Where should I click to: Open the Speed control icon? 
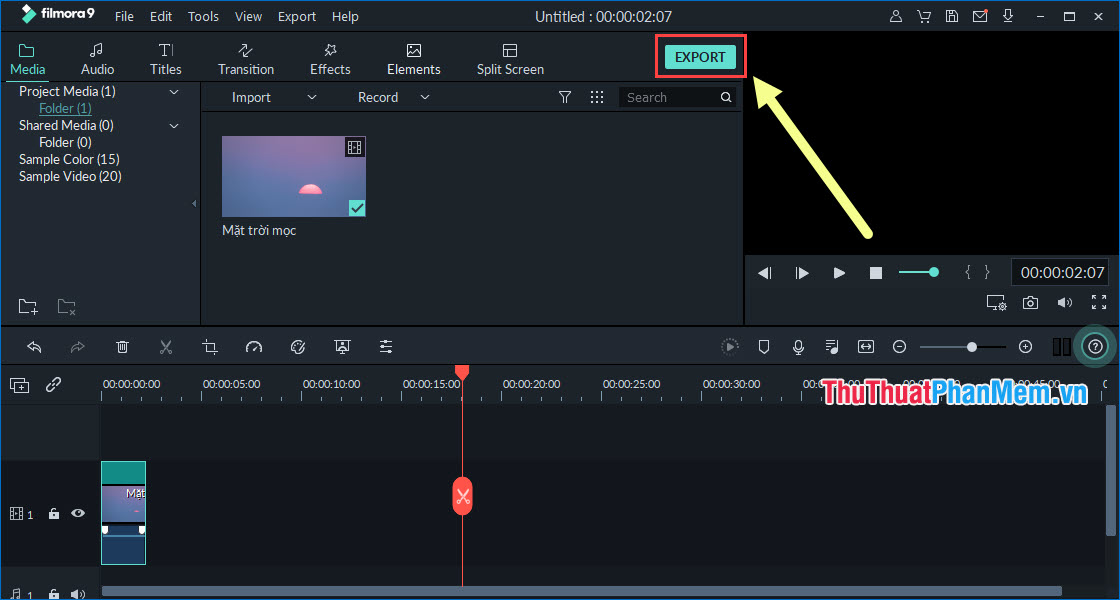(x=254, y=346)
